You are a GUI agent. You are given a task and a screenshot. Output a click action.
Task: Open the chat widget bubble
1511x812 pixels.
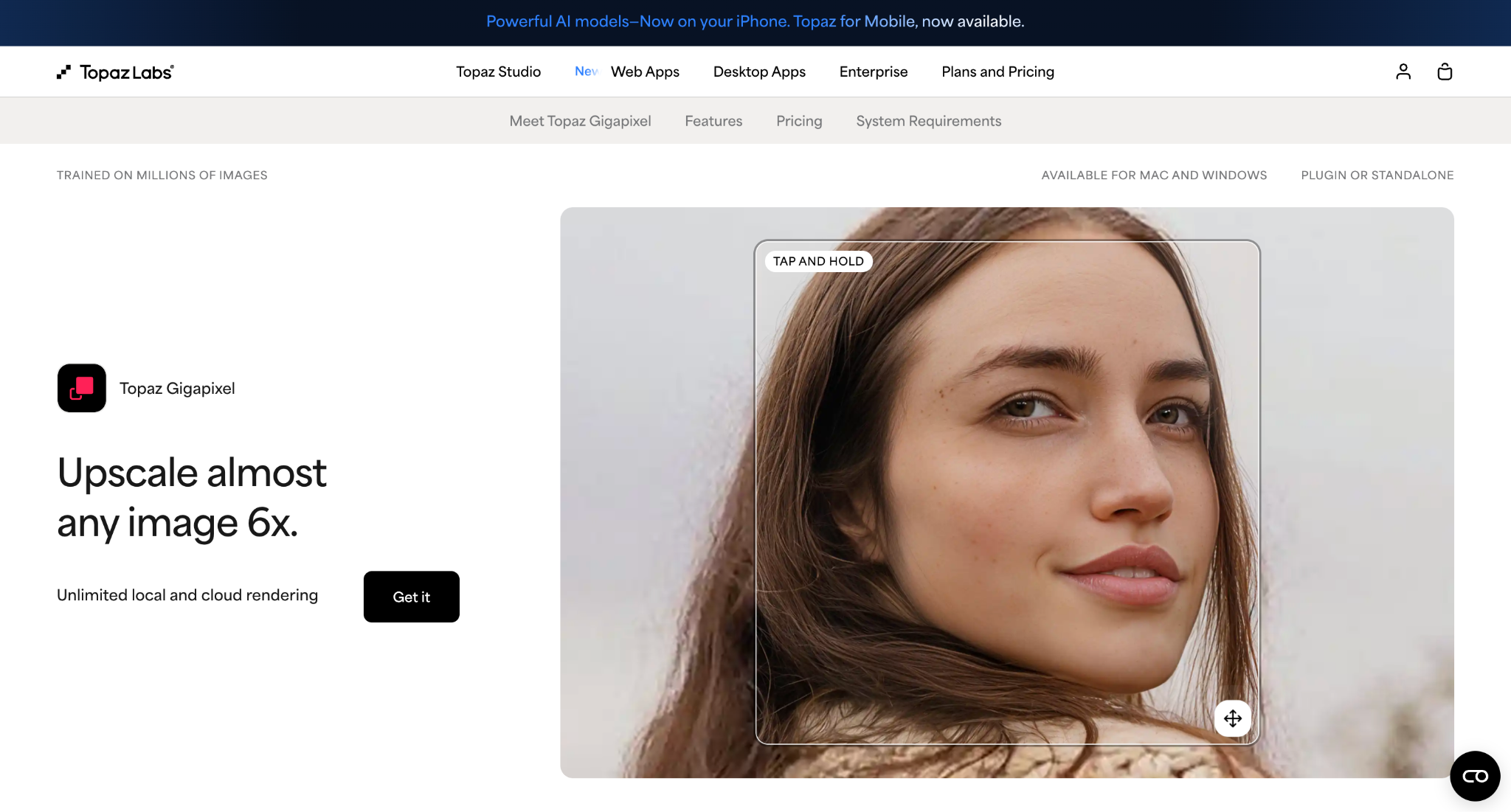point(1475,776)
